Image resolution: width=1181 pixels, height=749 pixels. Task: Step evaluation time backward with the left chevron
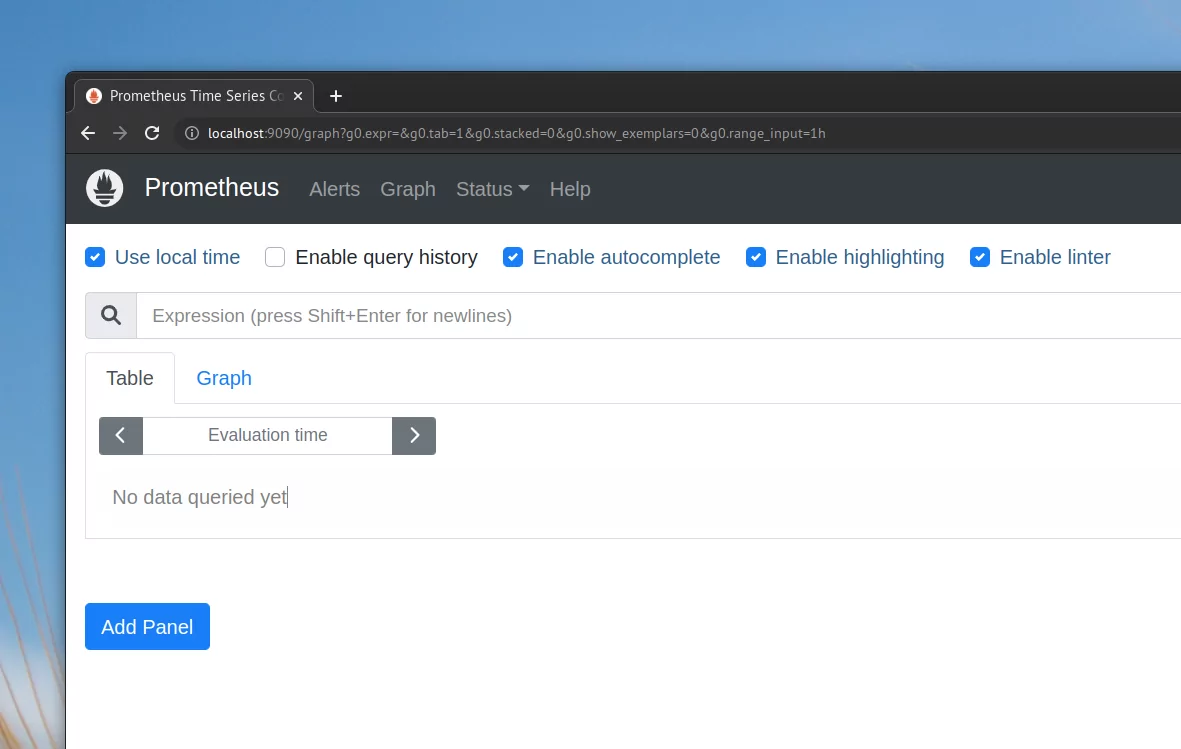pyautogui.click(x=121, y=436)
